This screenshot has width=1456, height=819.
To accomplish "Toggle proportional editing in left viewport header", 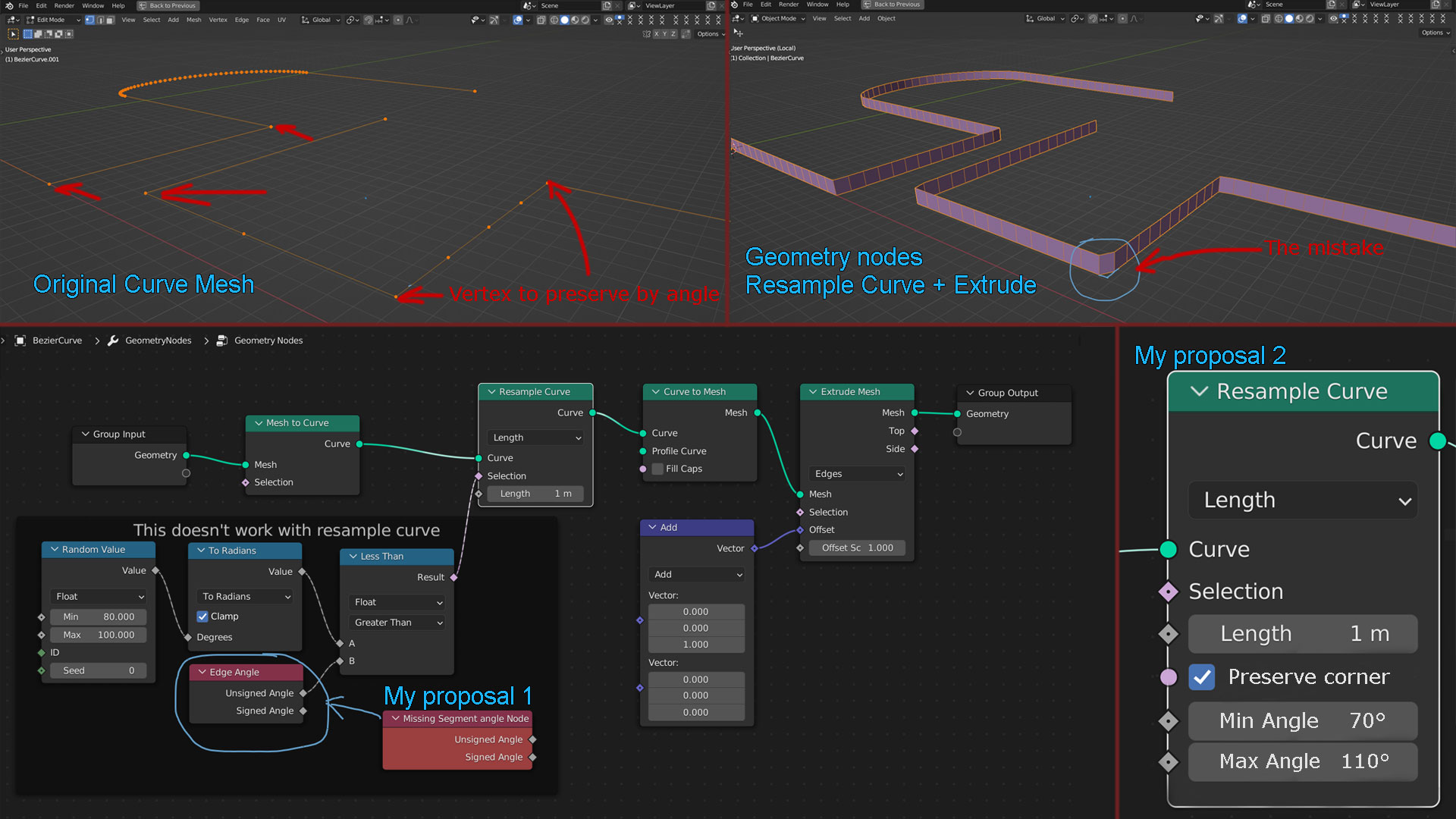I will tap(398, 20).
